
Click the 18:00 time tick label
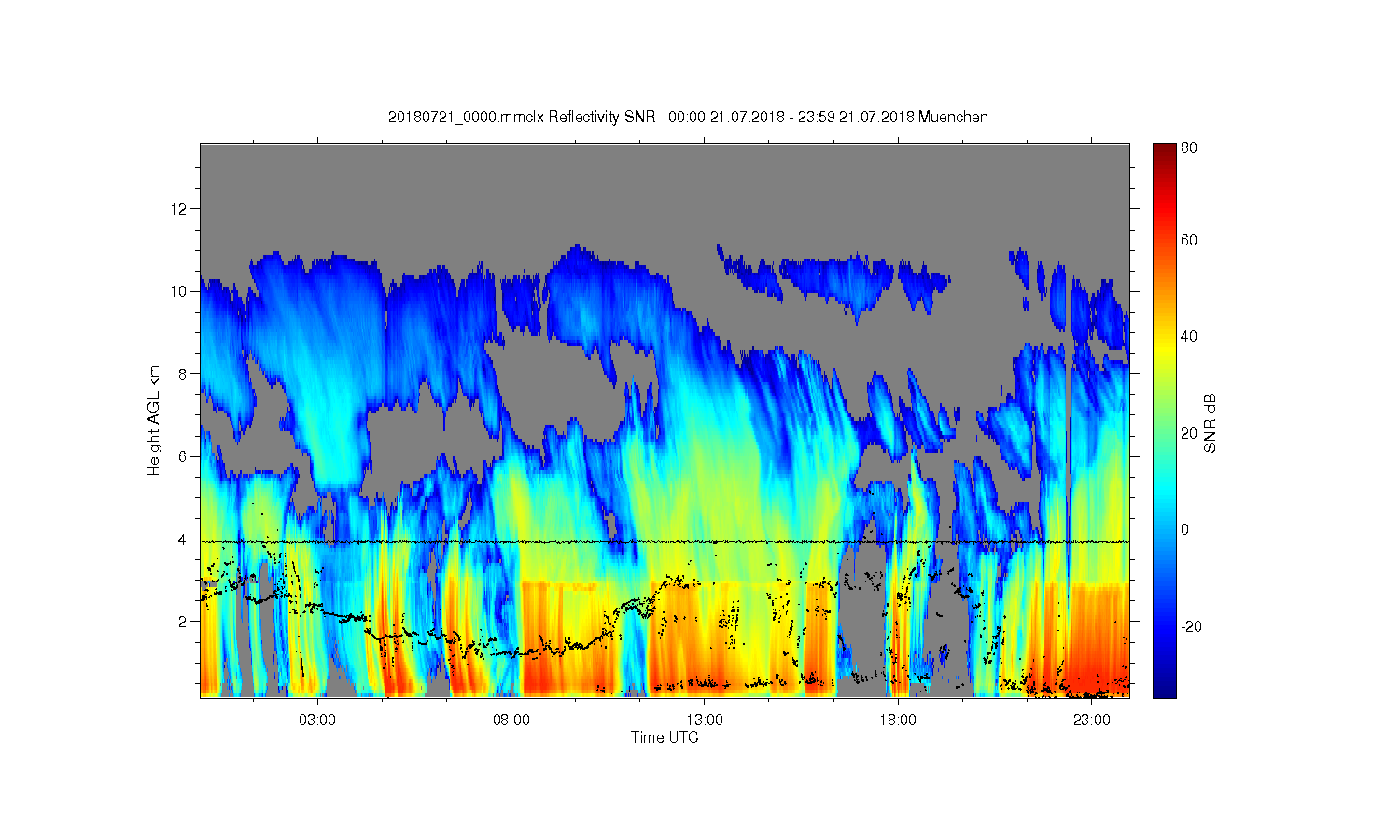[x=898, y=721]
